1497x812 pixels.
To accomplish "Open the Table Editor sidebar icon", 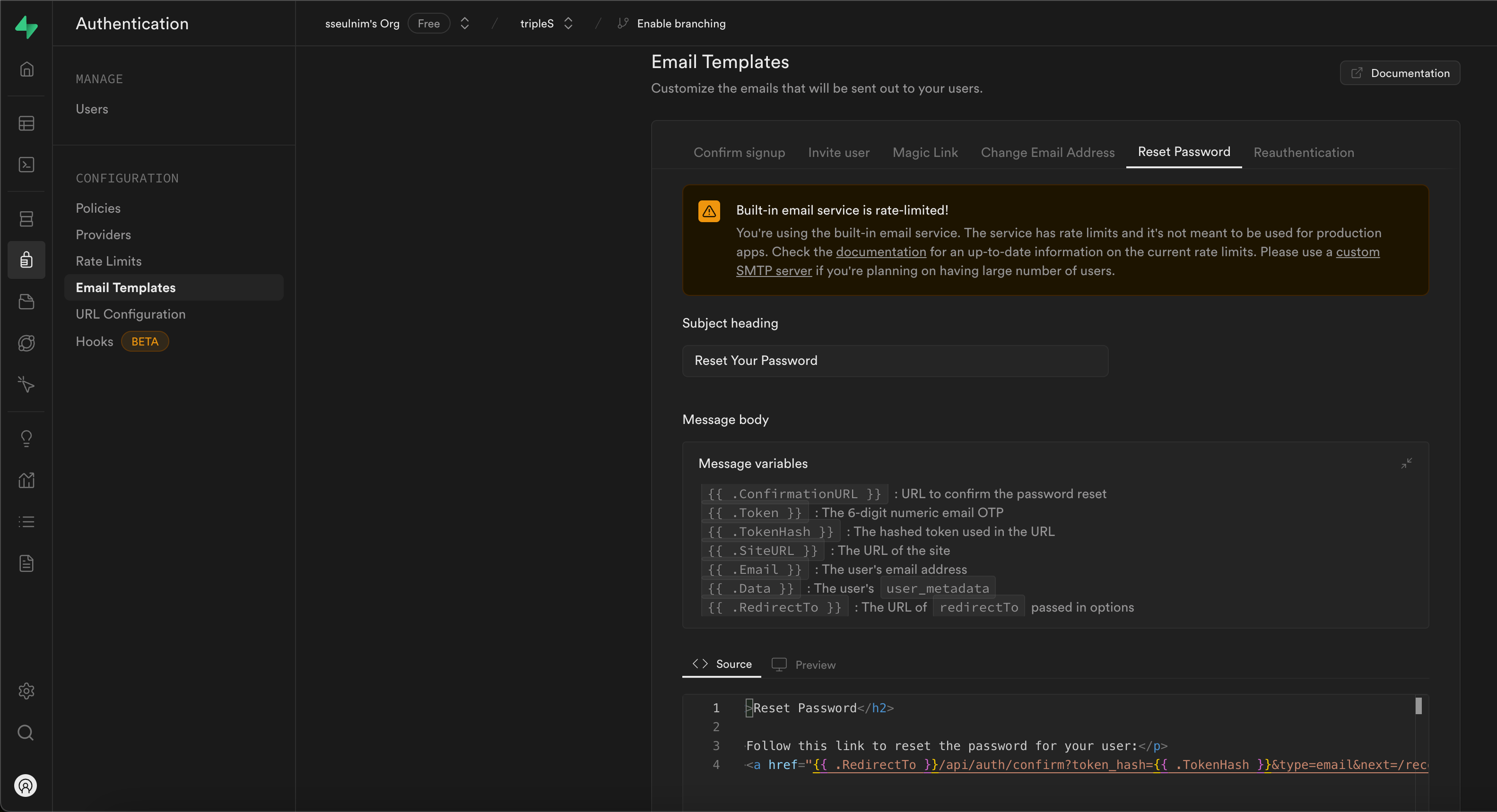I will pyautogui.click(x=26, y=123).
